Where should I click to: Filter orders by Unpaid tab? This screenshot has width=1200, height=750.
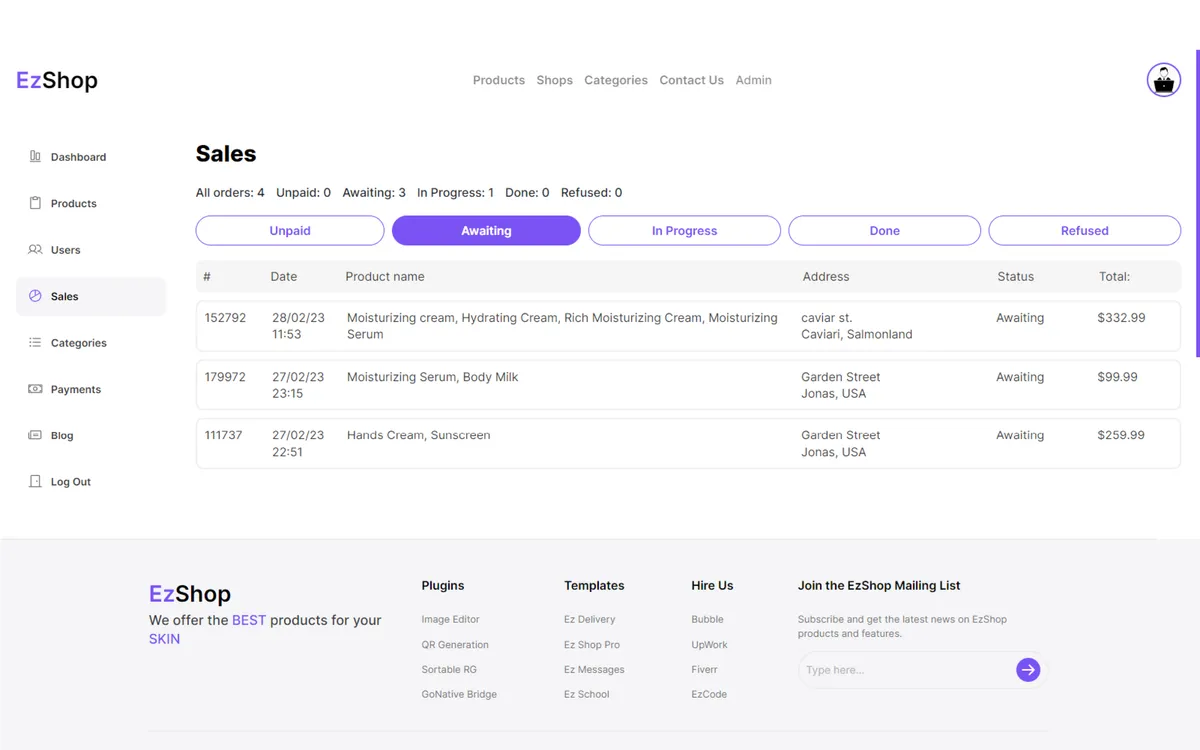tap(290, 230)
